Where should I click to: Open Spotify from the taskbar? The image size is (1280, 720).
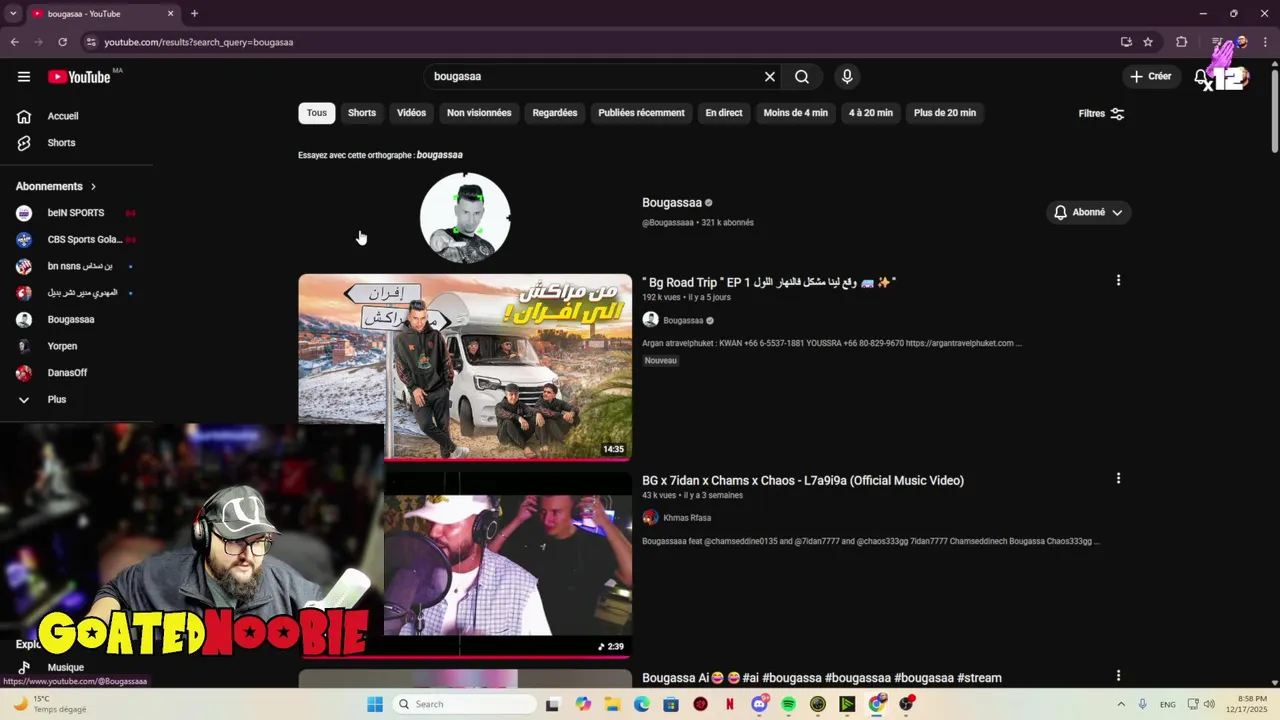coord(788,704)
